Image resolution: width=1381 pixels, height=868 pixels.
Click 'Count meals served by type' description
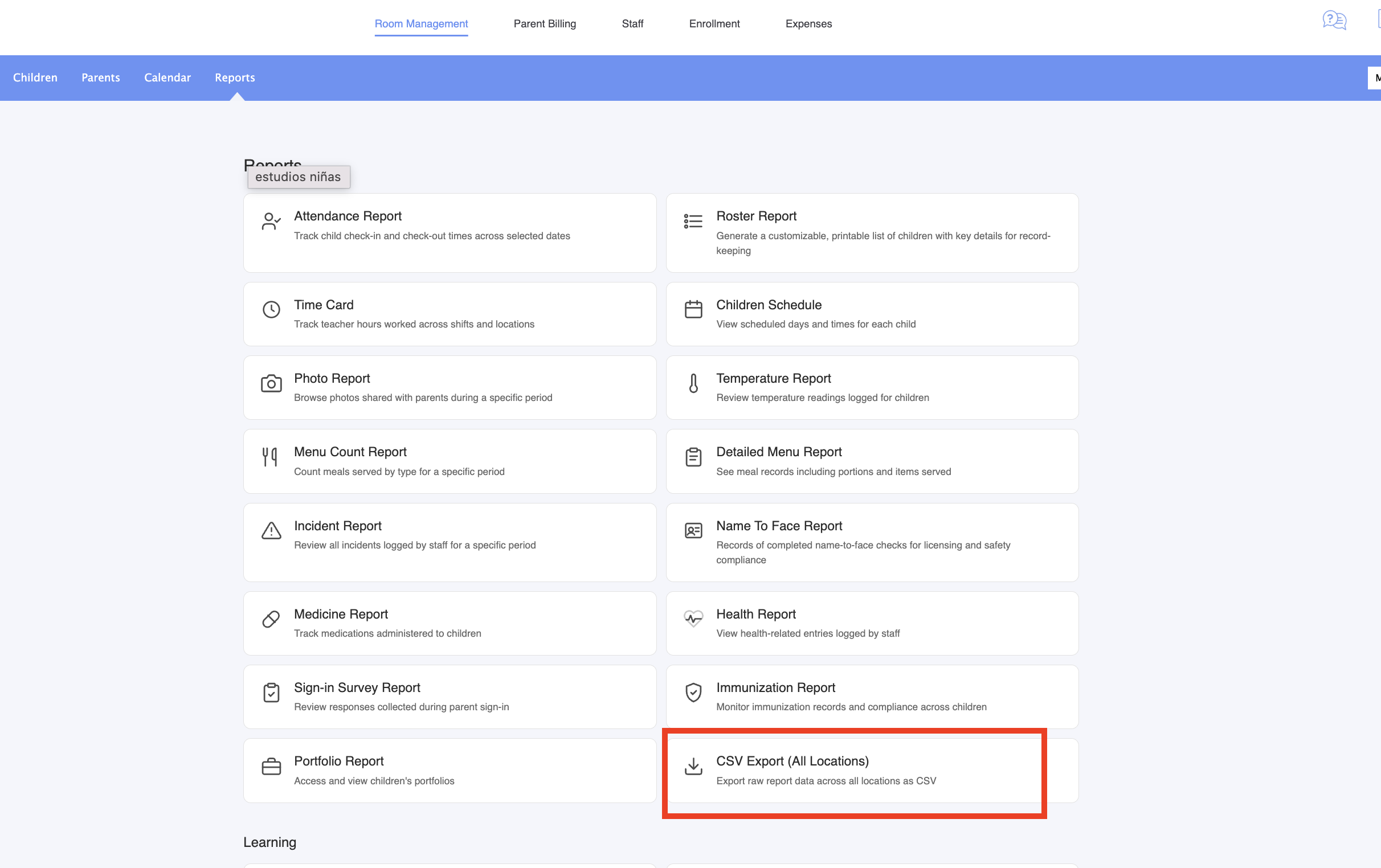point(399,472)
